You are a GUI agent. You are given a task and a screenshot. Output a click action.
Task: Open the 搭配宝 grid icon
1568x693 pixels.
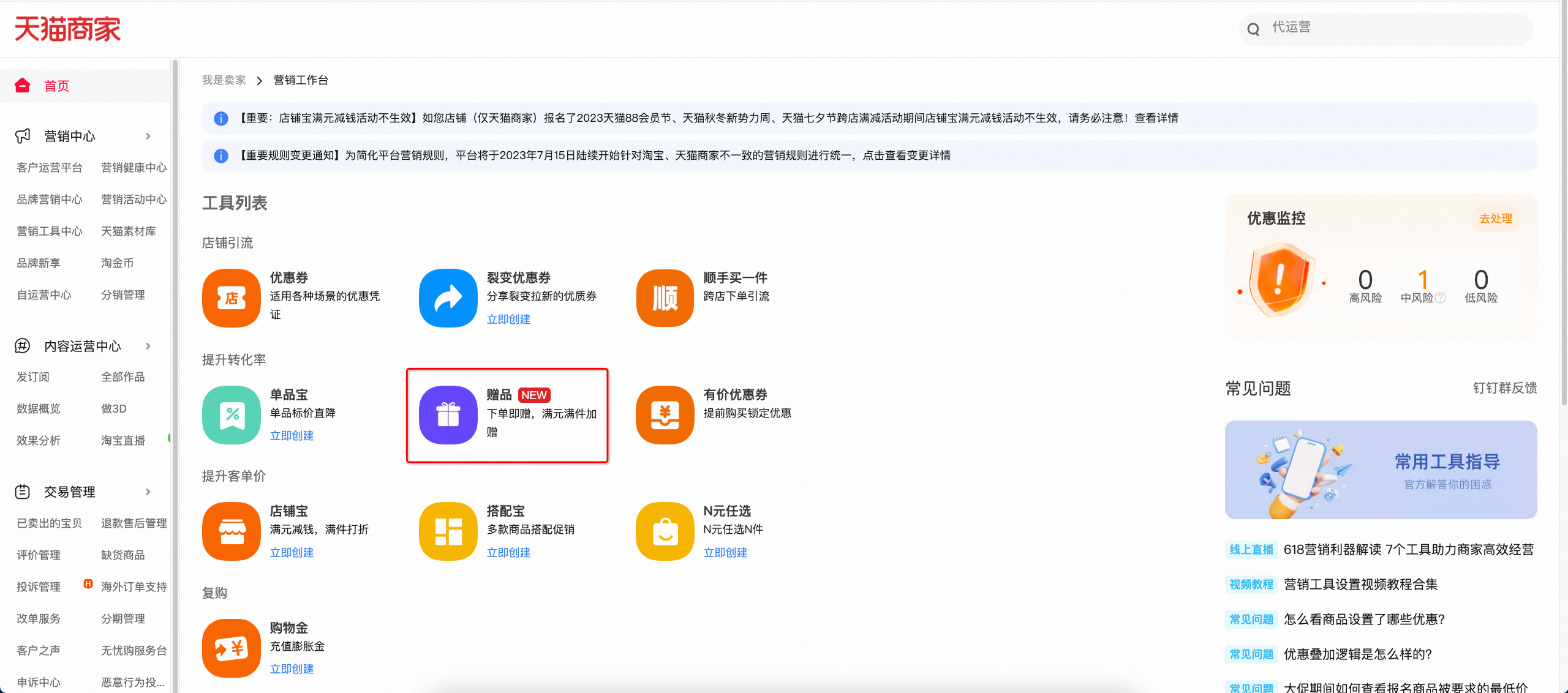[x=448, y=531]
